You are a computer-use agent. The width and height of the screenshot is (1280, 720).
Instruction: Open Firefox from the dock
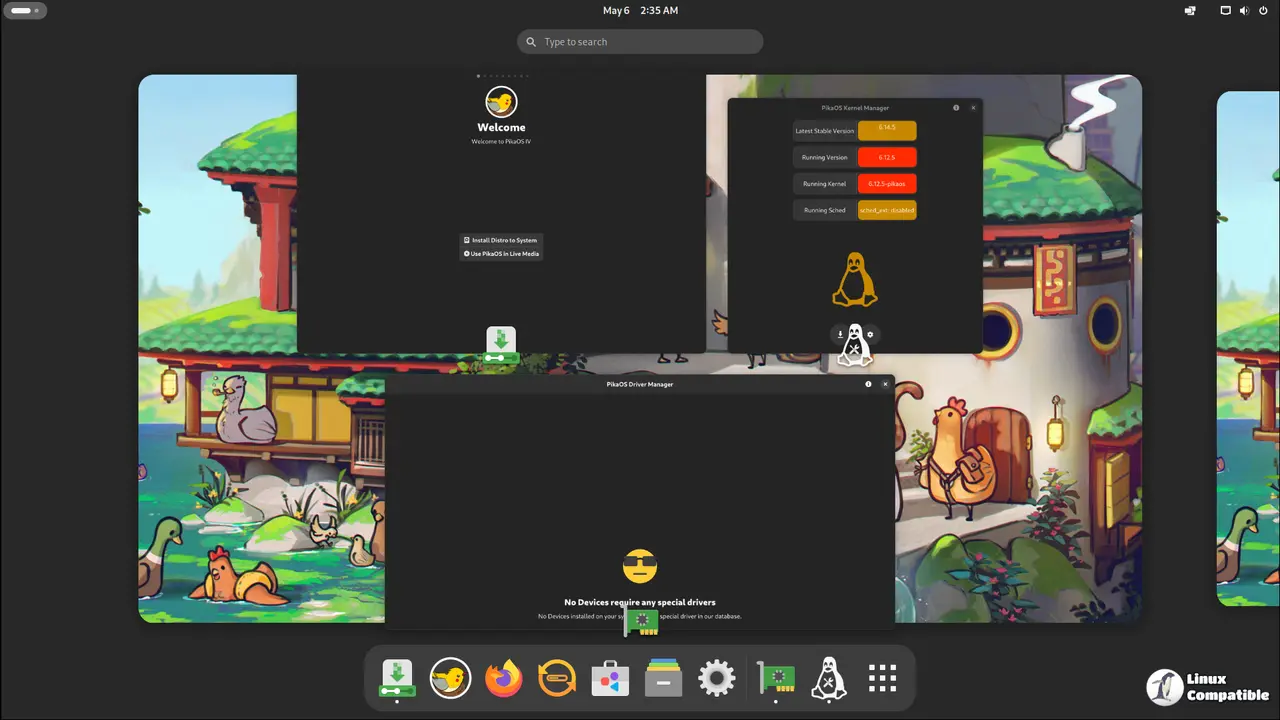click(x=504, y=679)
